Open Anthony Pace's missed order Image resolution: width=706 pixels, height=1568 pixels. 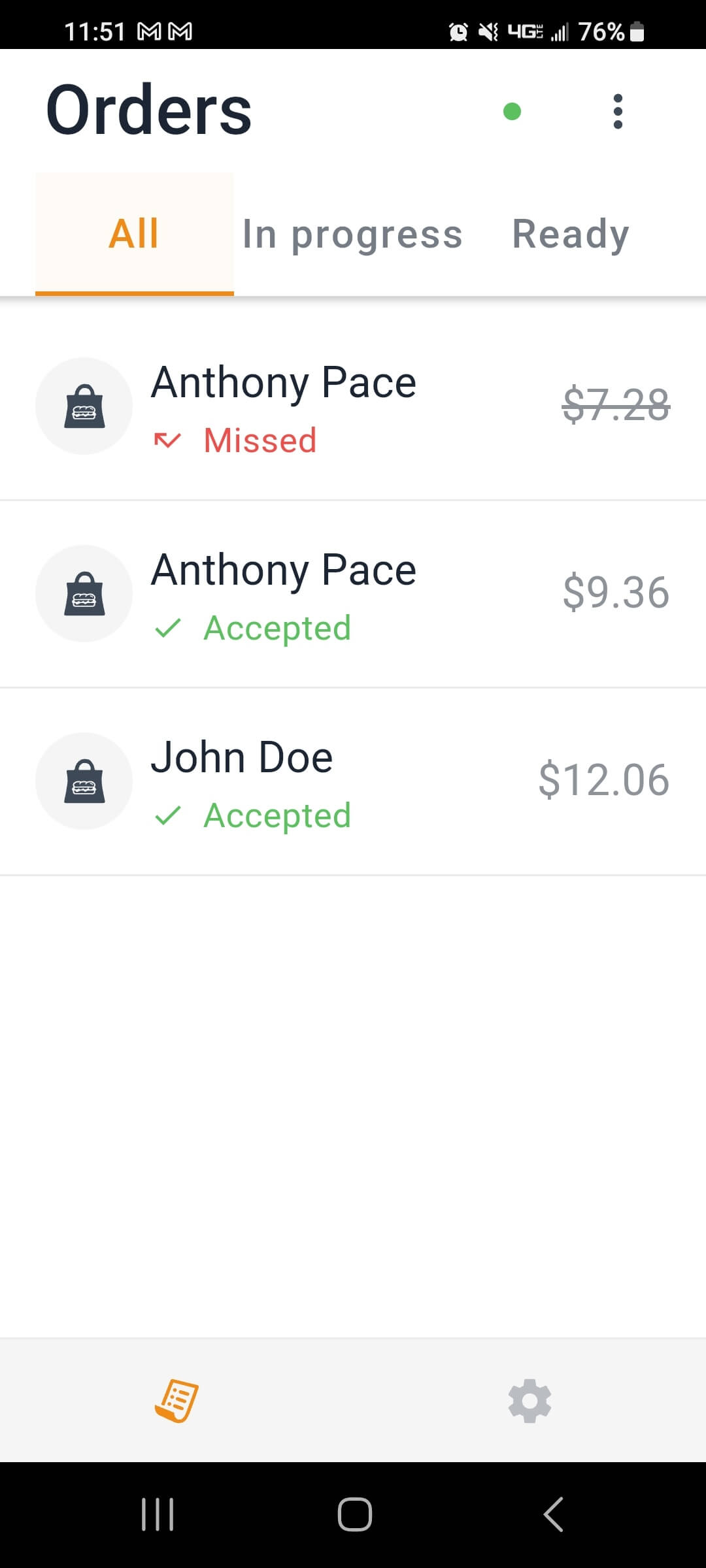point(353,406)
